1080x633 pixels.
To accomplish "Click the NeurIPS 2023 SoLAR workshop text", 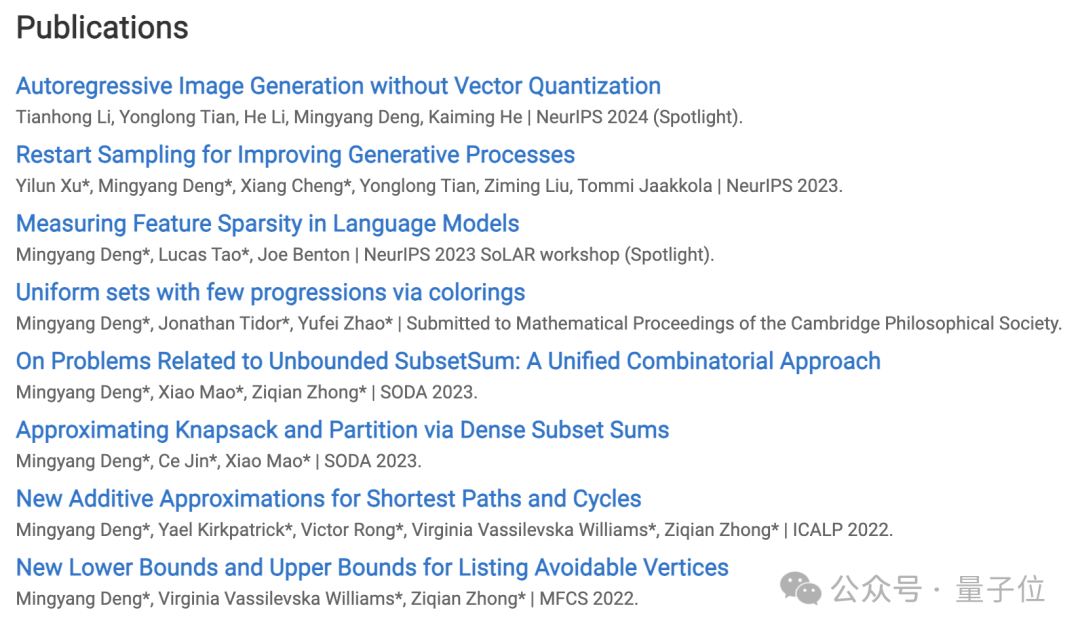I will click(492, 255).
